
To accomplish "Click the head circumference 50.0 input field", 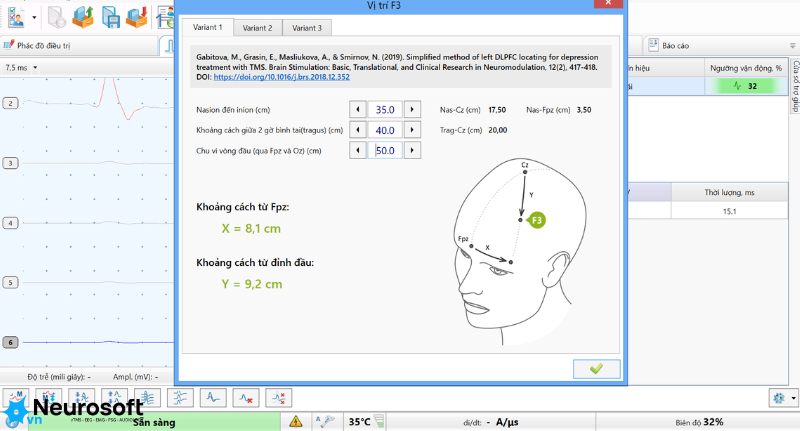I will 385,150.
